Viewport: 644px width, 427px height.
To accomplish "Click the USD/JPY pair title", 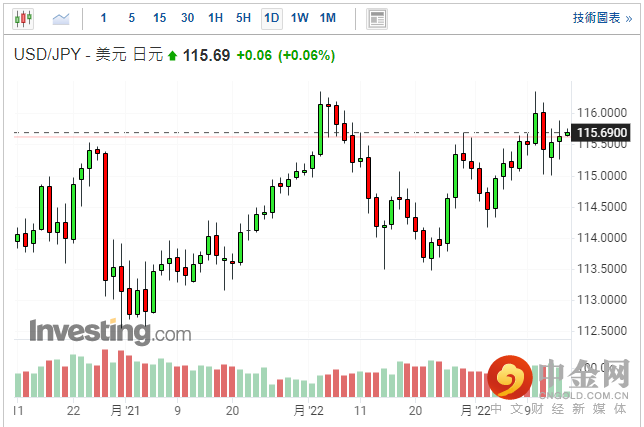I will click(x=47, y=56).
